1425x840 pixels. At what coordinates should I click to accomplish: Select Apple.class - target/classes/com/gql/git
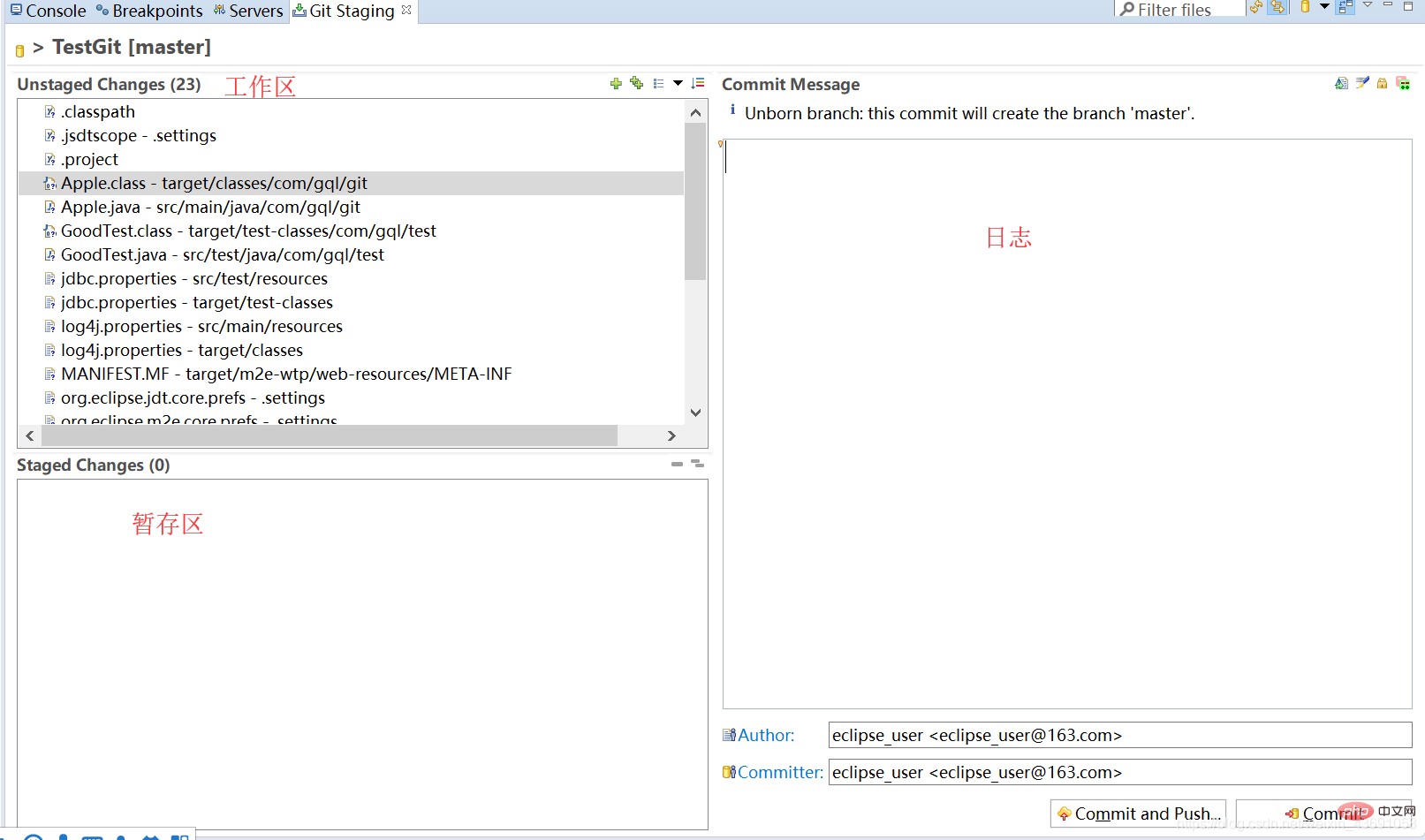351,183
